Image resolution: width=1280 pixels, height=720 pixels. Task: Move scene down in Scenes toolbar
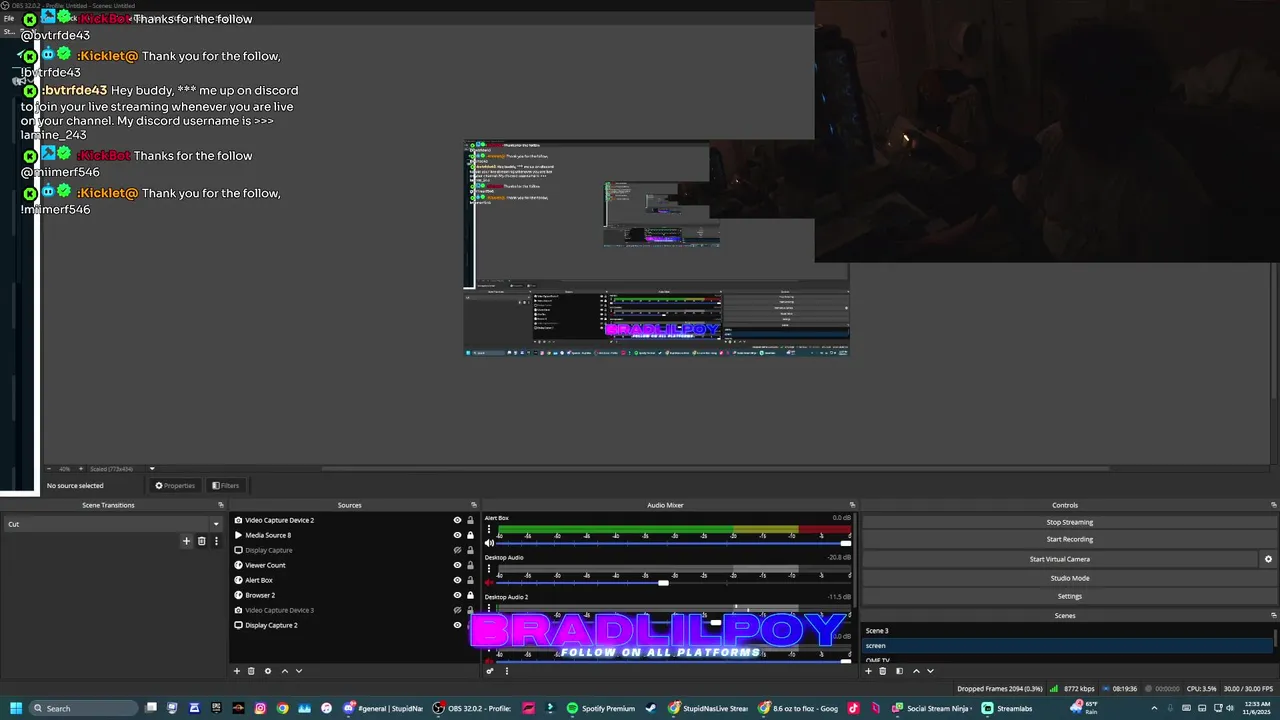coord(930,671)
